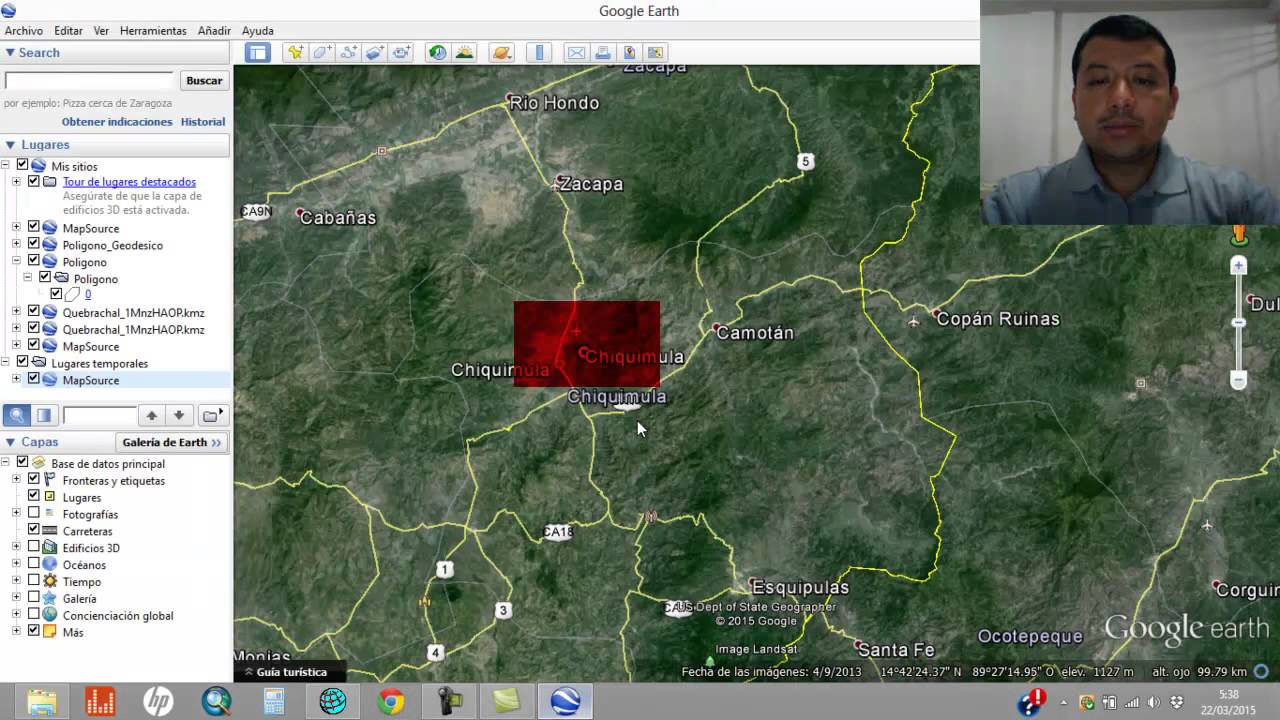Click the panel view icon beside the magnifier
Image resolution: width=1280 pixels, height=720 pixels.
[x=44, y=415]
